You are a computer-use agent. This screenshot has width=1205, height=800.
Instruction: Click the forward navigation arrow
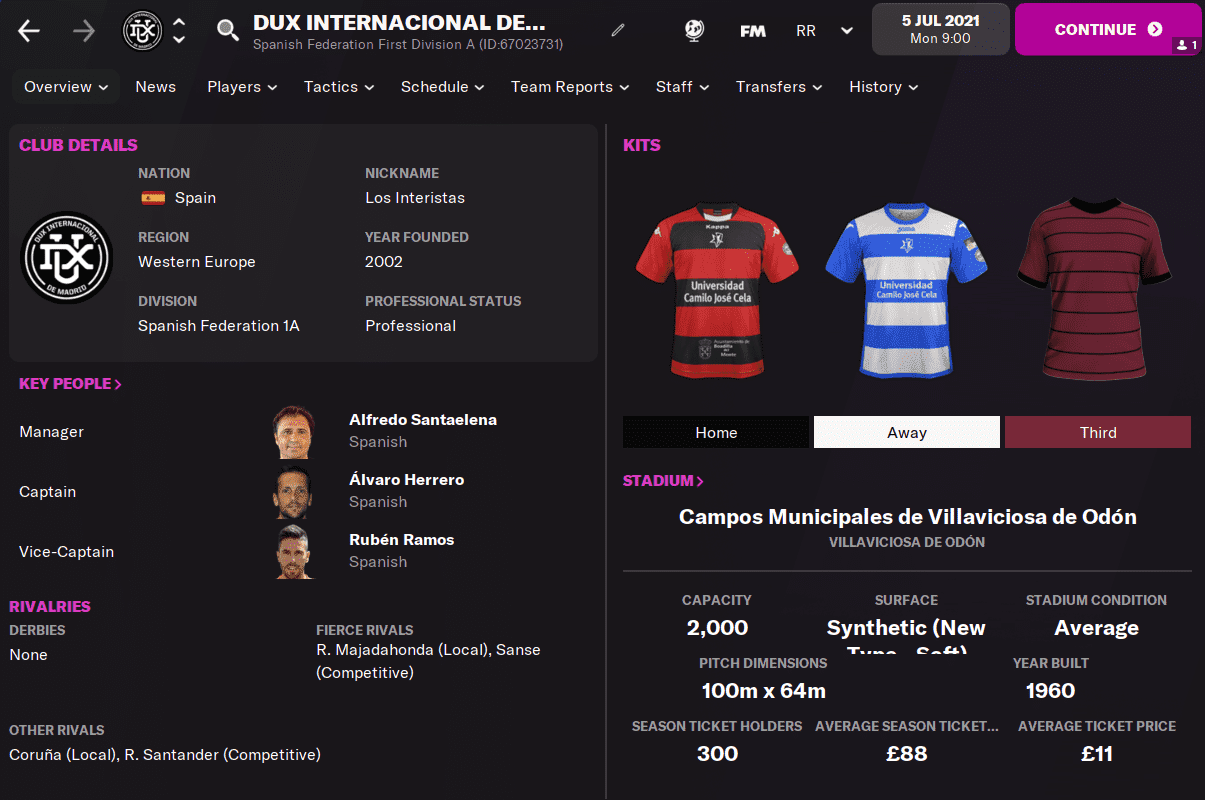[84, 30]
